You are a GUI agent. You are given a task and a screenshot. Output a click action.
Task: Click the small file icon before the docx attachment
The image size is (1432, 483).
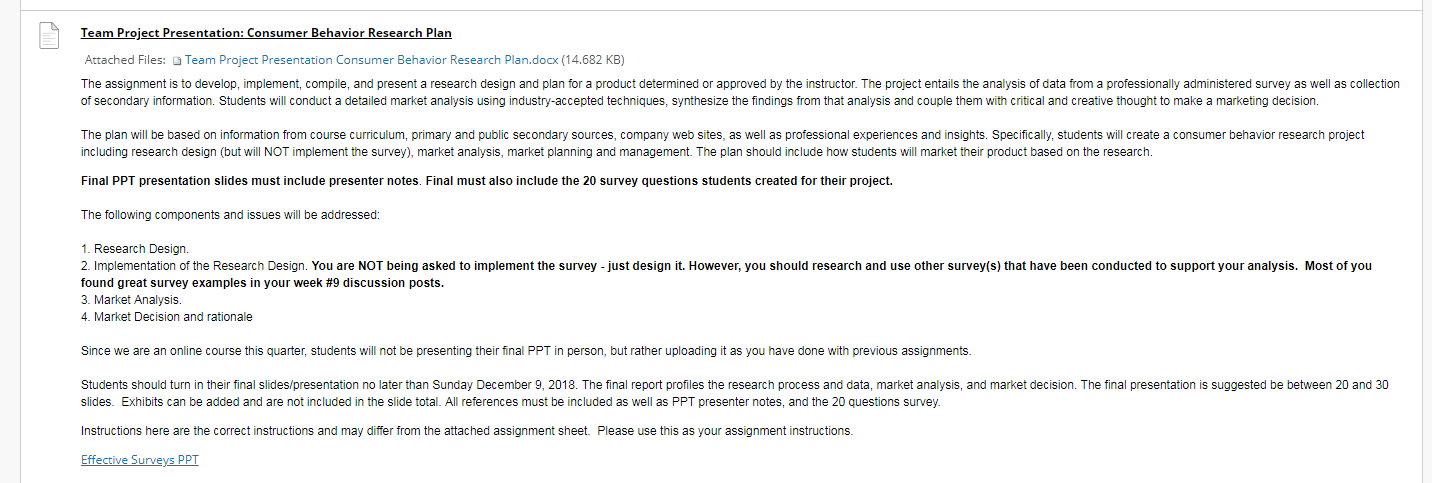[x=177, y=61]
